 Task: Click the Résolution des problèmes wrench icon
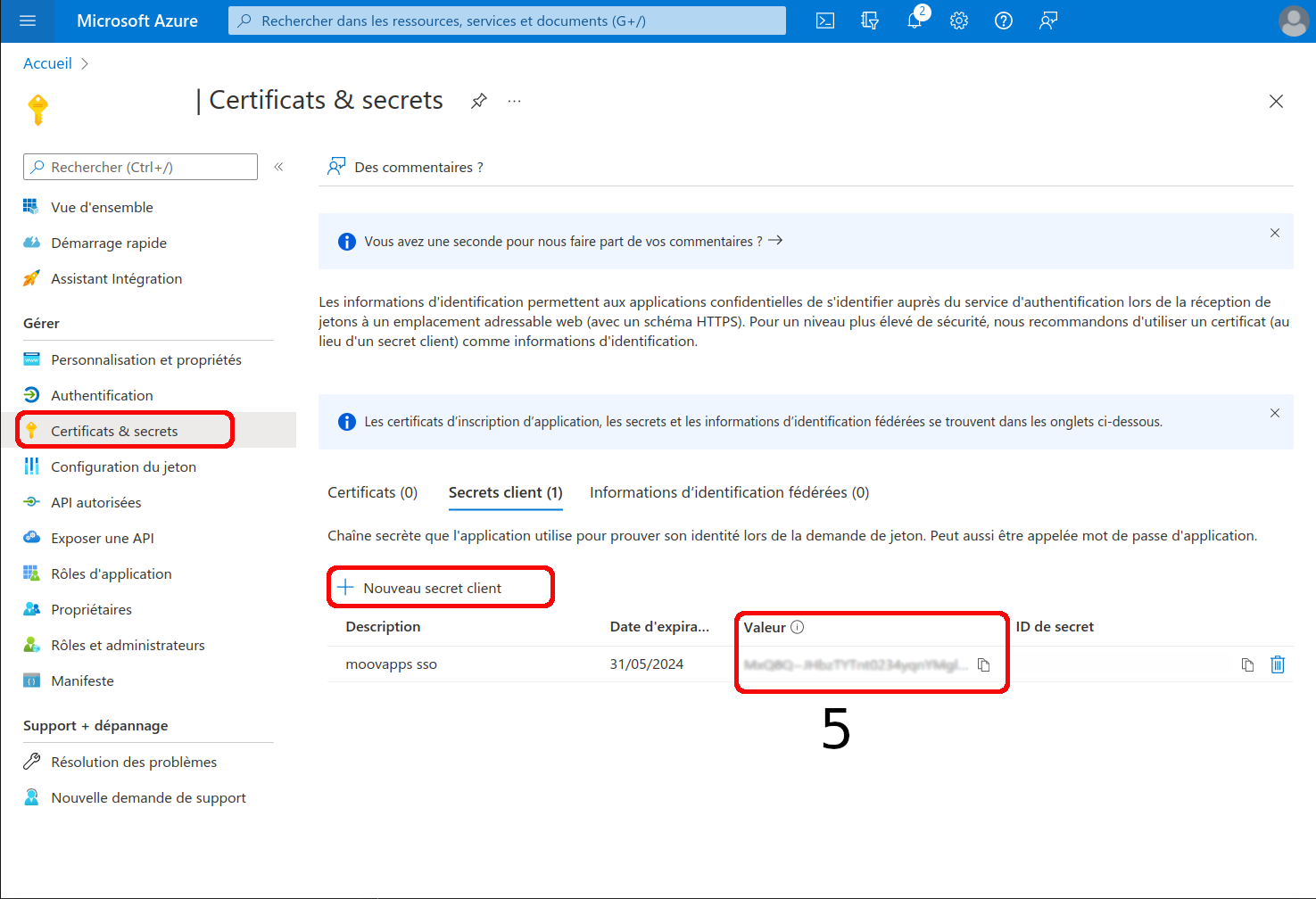[x=31, y=762]
